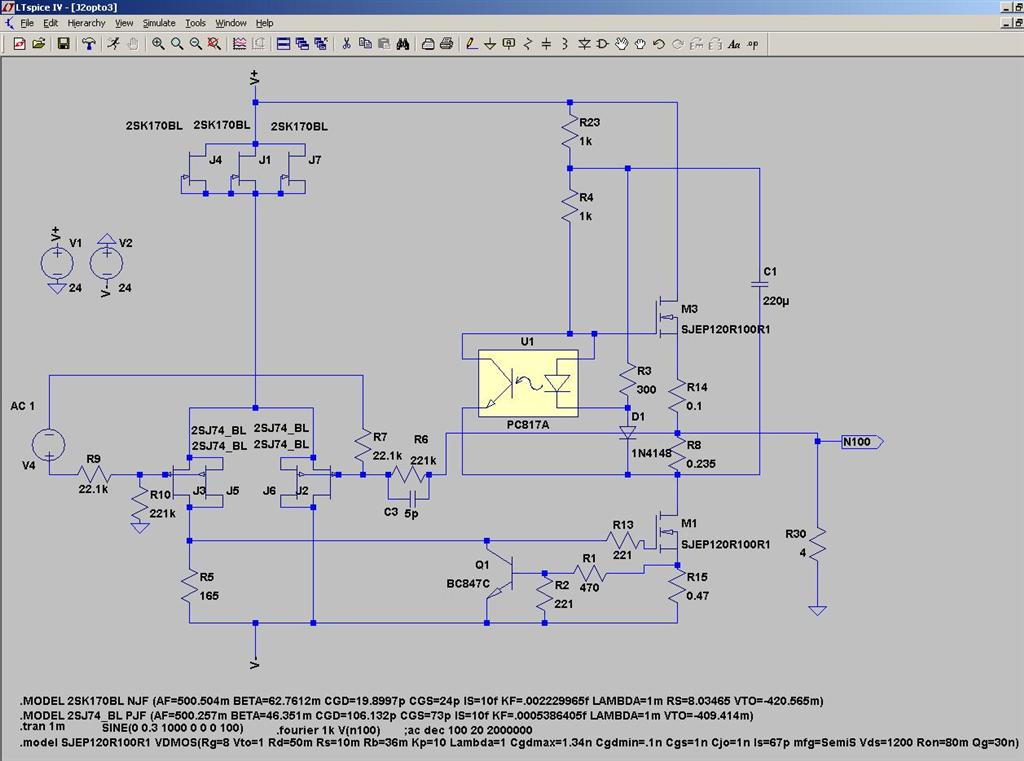The image size is (1024, 761).
Task: Click the Halt hand icon
Action: click(x=133, y=44)
